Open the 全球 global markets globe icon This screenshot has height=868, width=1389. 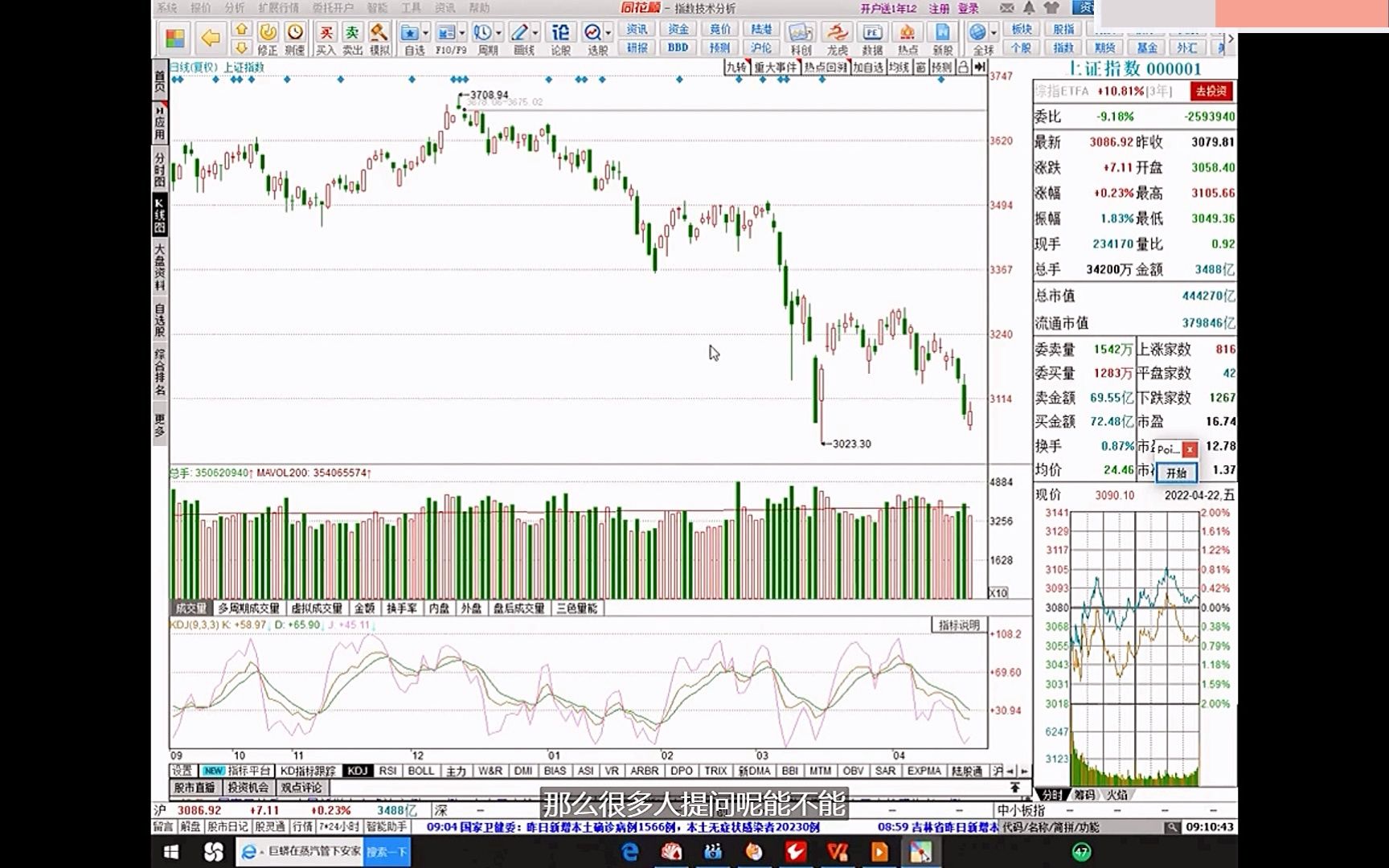tap(977, 32)
